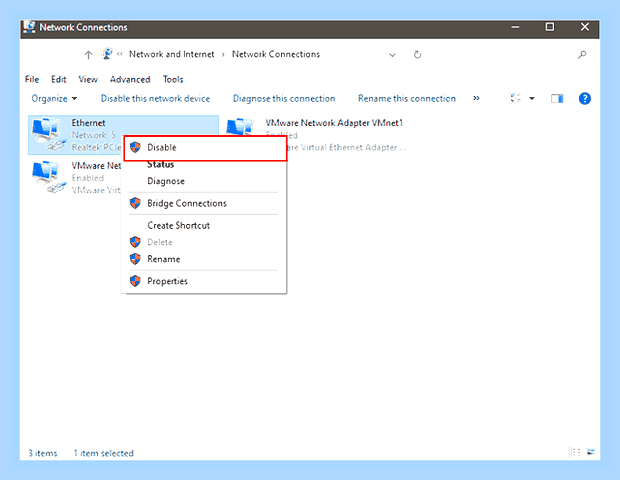
Task: Open the File menu
Action: pos(32,79)
